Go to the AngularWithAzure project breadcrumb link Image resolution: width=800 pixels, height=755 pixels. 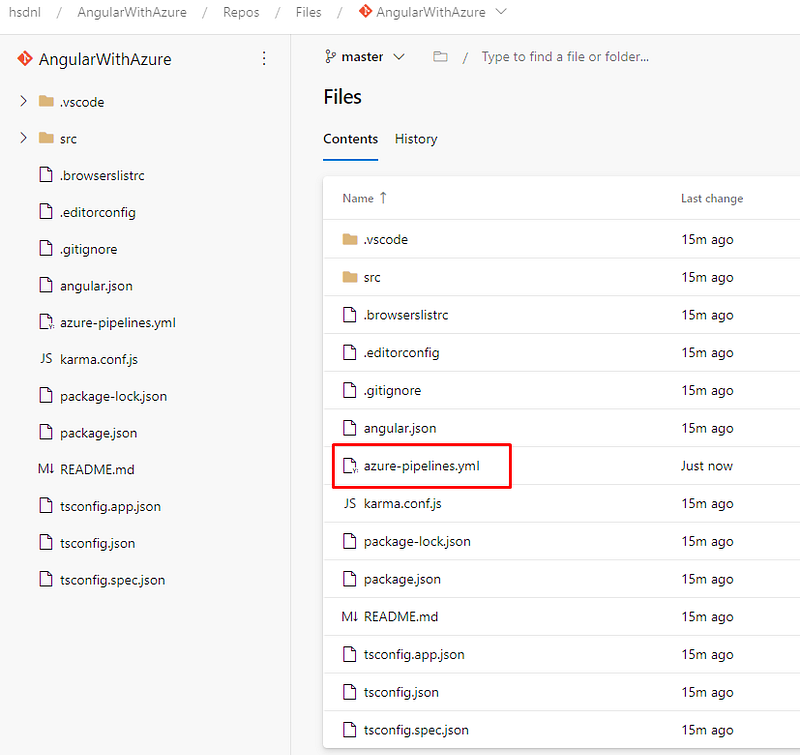132,12
